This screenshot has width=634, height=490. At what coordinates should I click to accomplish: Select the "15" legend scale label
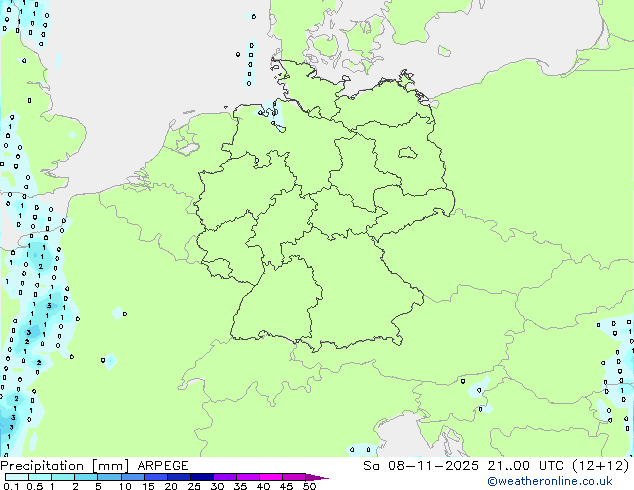point(148,486)
